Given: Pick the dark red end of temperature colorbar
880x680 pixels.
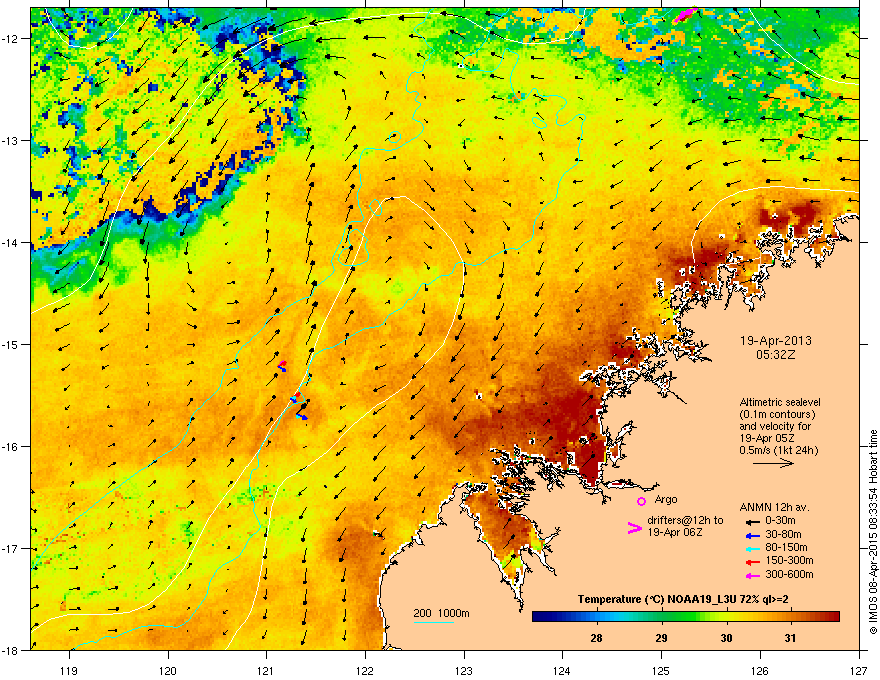Looking at the screenshot, I should pyautogui.click(x=832, y=617).
